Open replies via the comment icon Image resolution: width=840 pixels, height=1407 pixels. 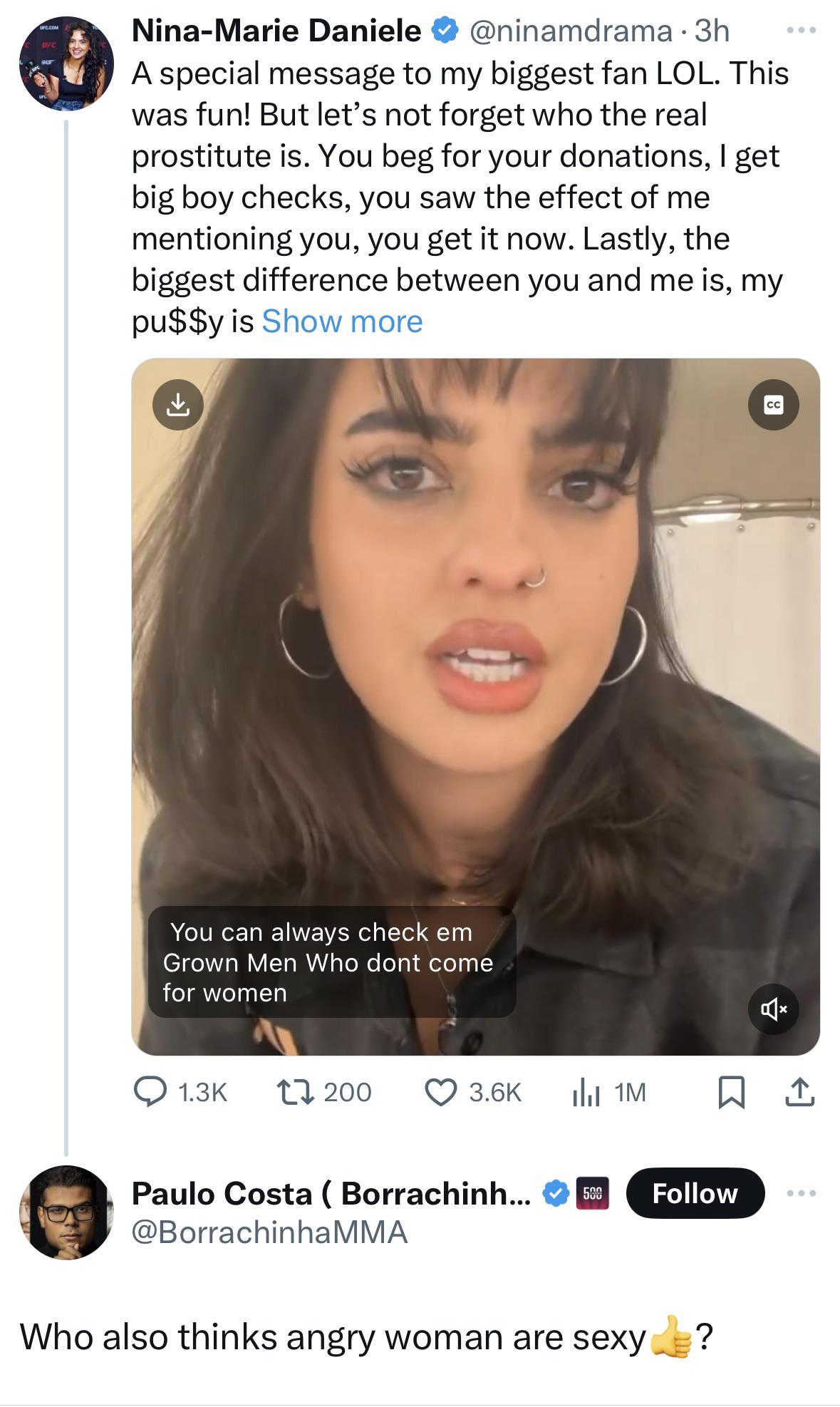click(150, 1092)
